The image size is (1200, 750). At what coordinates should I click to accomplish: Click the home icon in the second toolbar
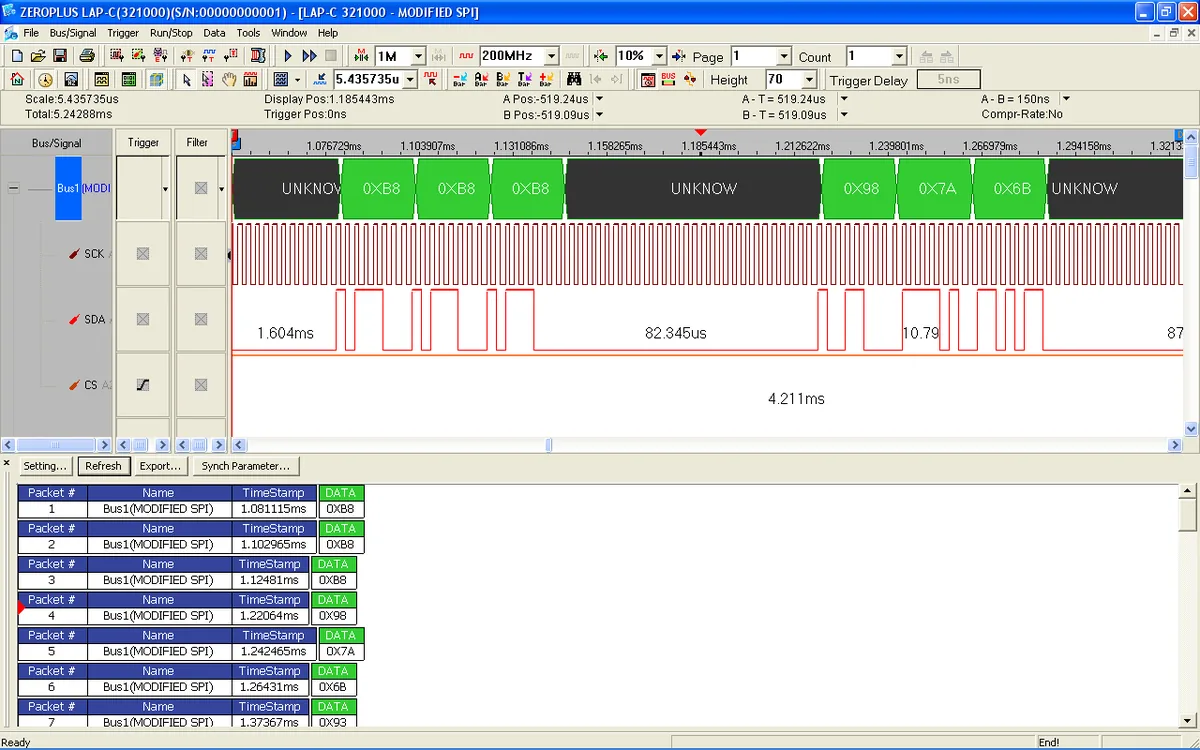point(17,80)
